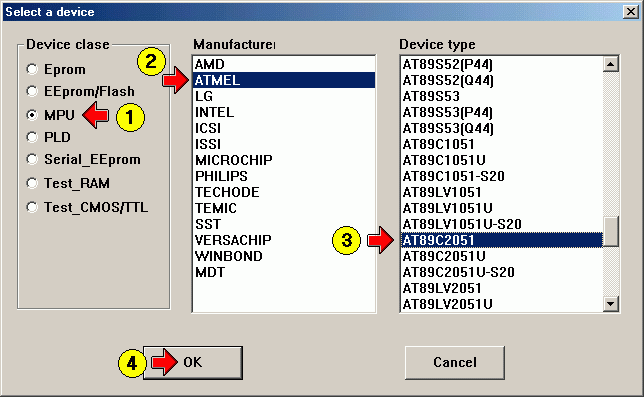Select PHILIPS from the list

coord(283,176)
